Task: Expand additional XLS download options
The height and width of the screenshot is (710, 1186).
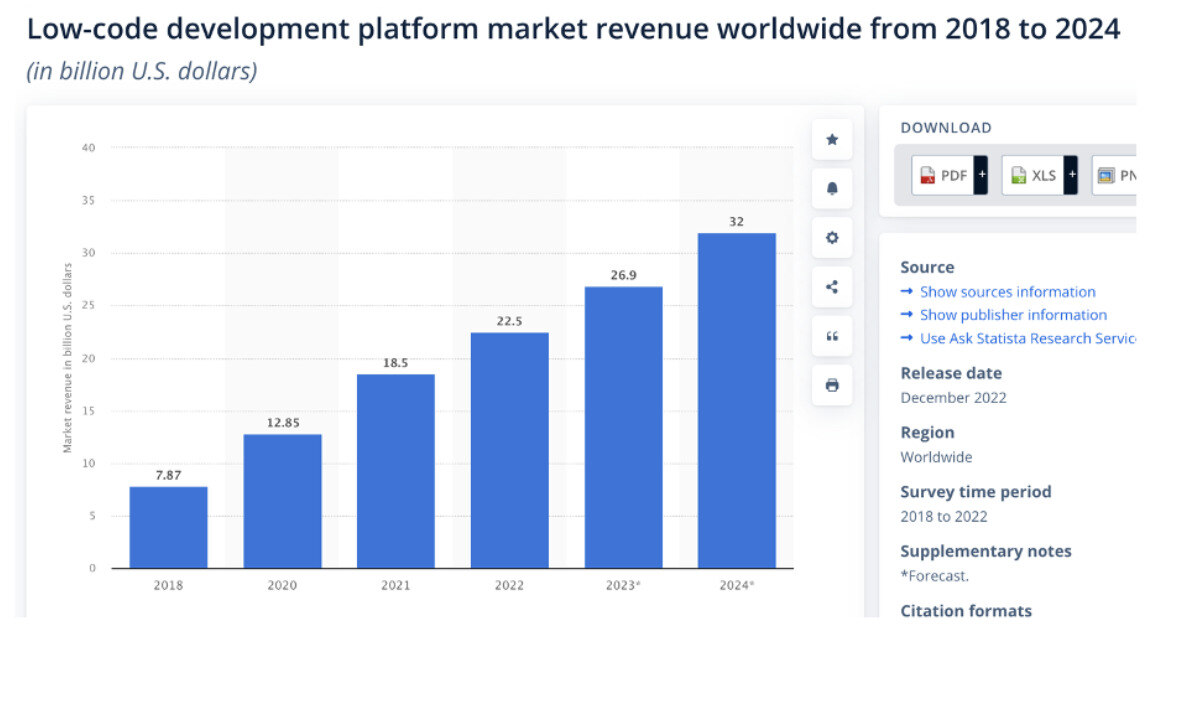Action: 1071,174
